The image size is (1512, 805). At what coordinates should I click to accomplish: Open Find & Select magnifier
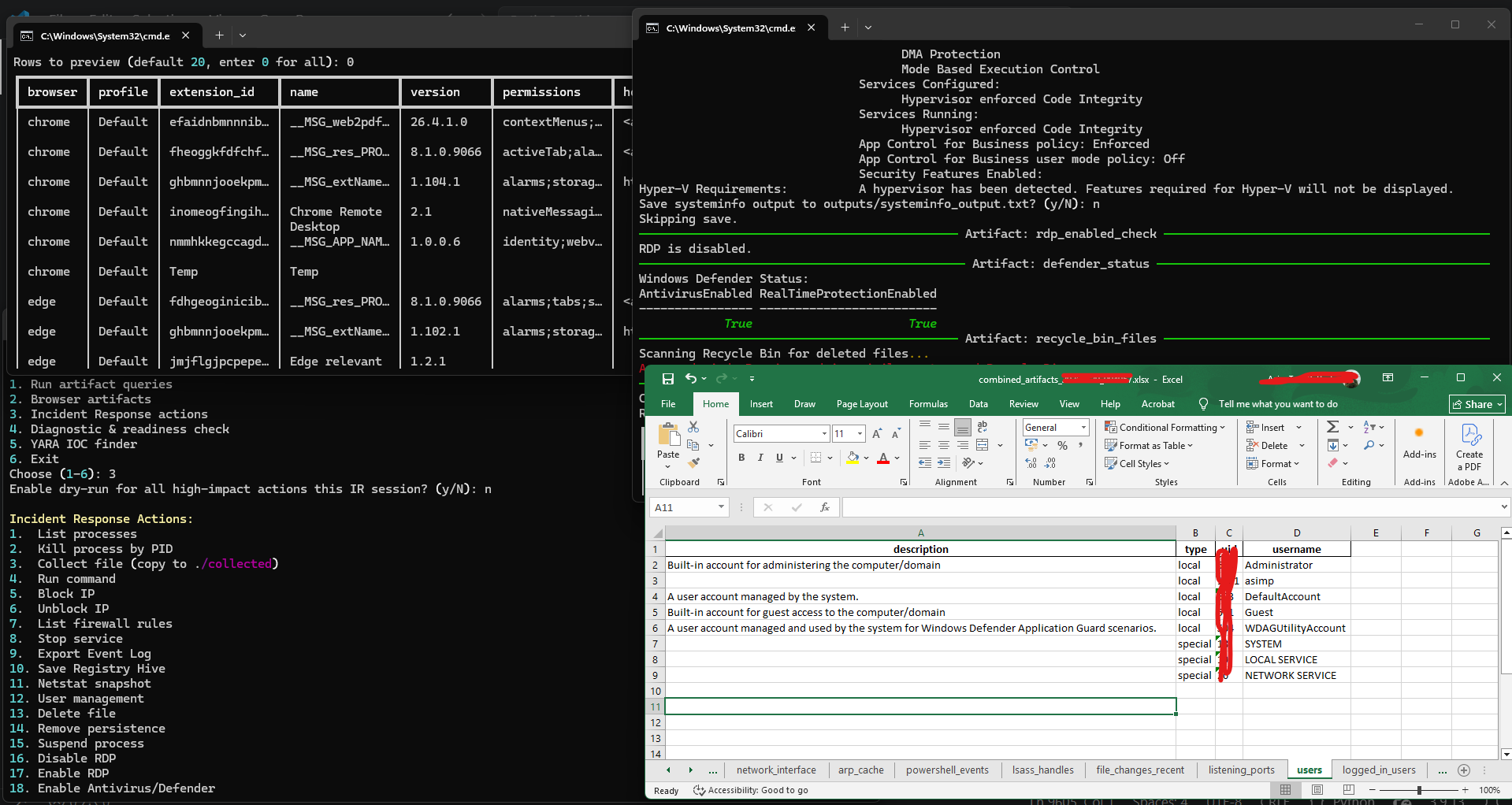tap(1369, 446)
